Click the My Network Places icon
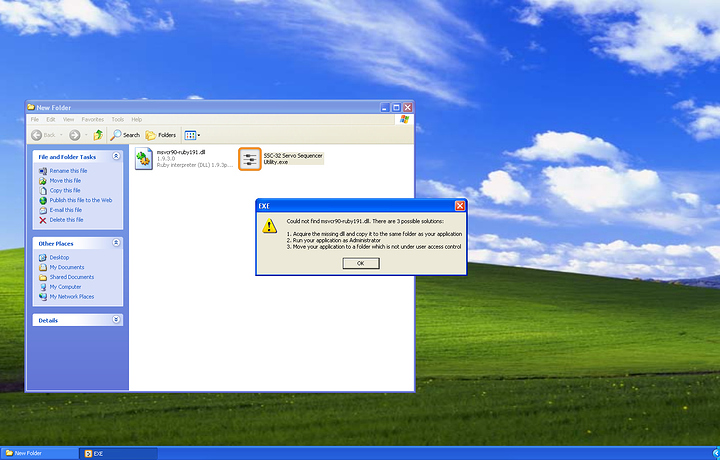This screenshot has height=460, width=720. click(x=43, y=297)
